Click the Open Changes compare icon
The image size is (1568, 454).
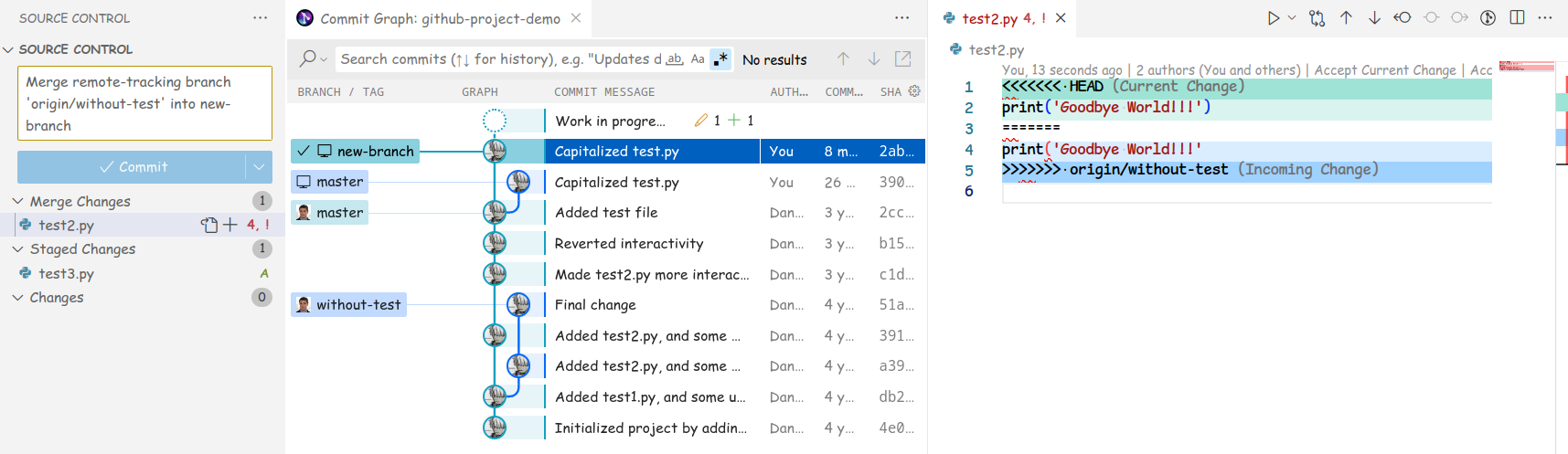[1317, 18]
